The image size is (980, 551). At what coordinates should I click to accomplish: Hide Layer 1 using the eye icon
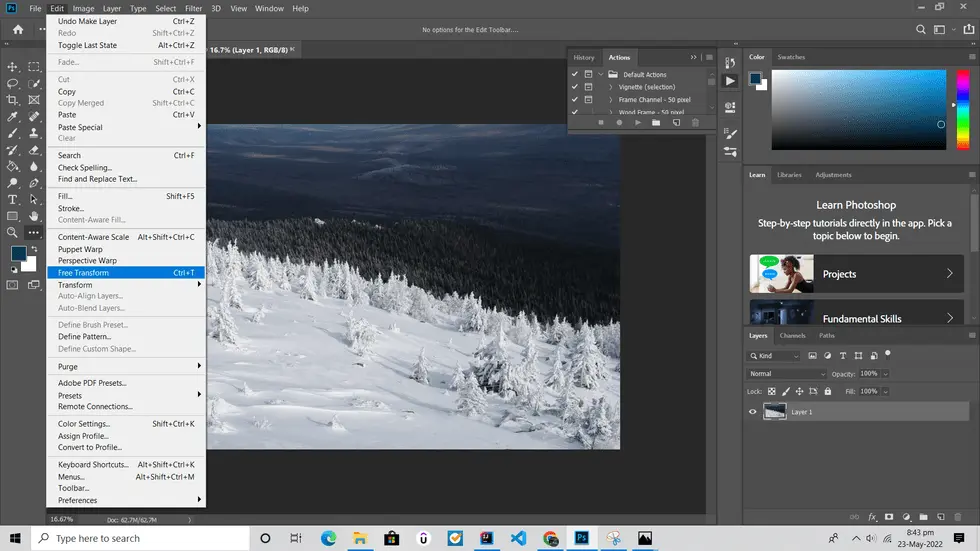pos(753,411)
